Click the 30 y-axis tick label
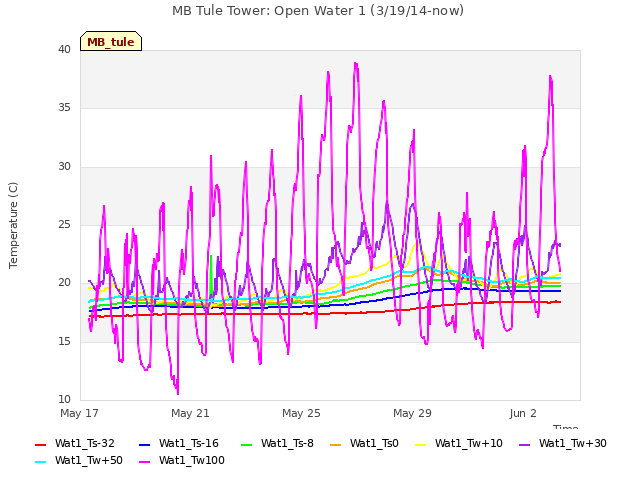Screen dimensions: 640x480 pos(64,166)
